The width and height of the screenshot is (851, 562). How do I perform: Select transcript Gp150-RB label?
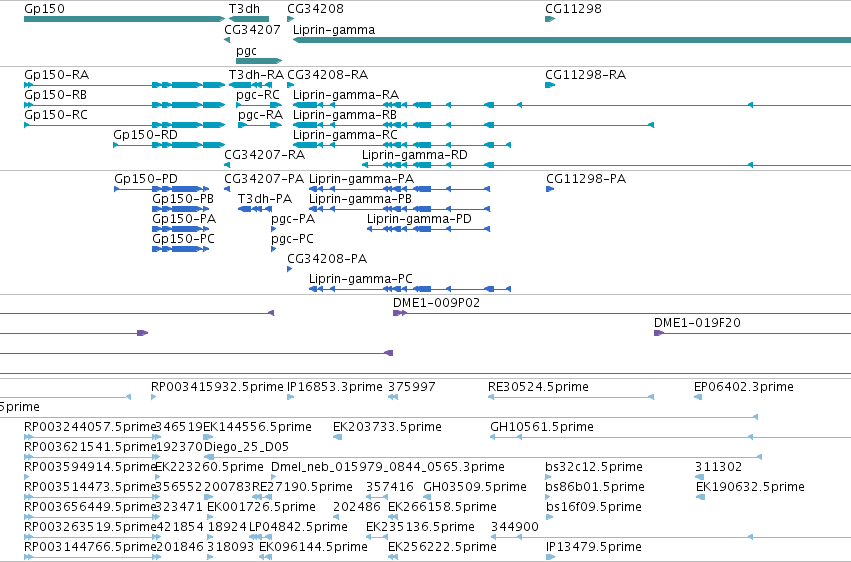(x=55, y=94)
